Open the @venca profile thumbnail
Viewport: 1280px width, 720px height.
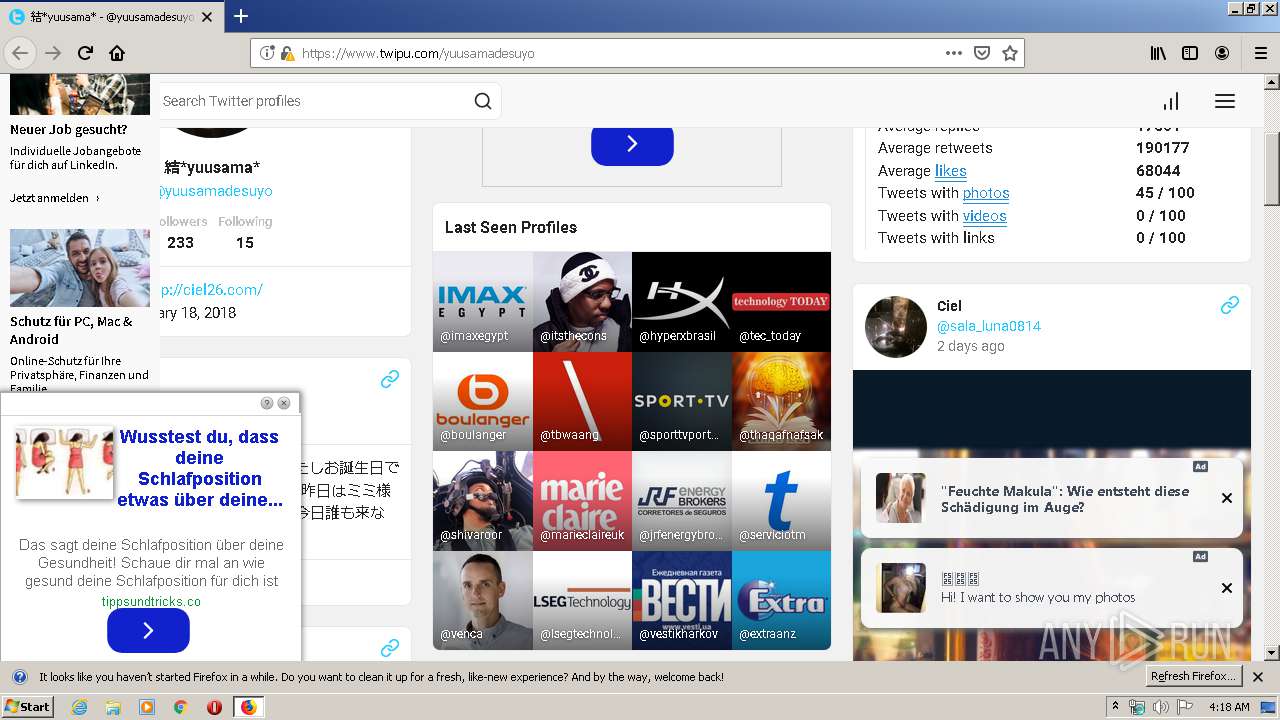483,600
